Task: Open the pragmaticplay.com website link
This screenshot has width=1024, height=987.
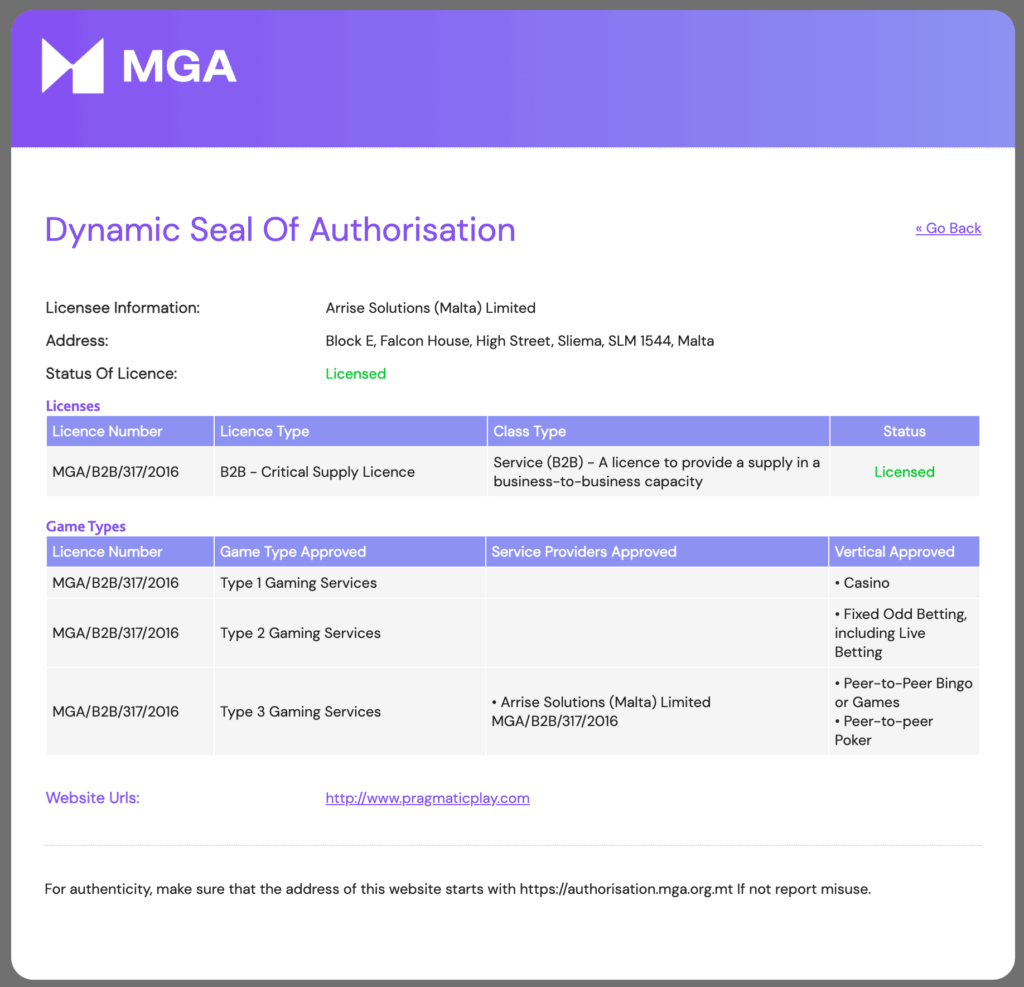Action: tap(427, 798)
